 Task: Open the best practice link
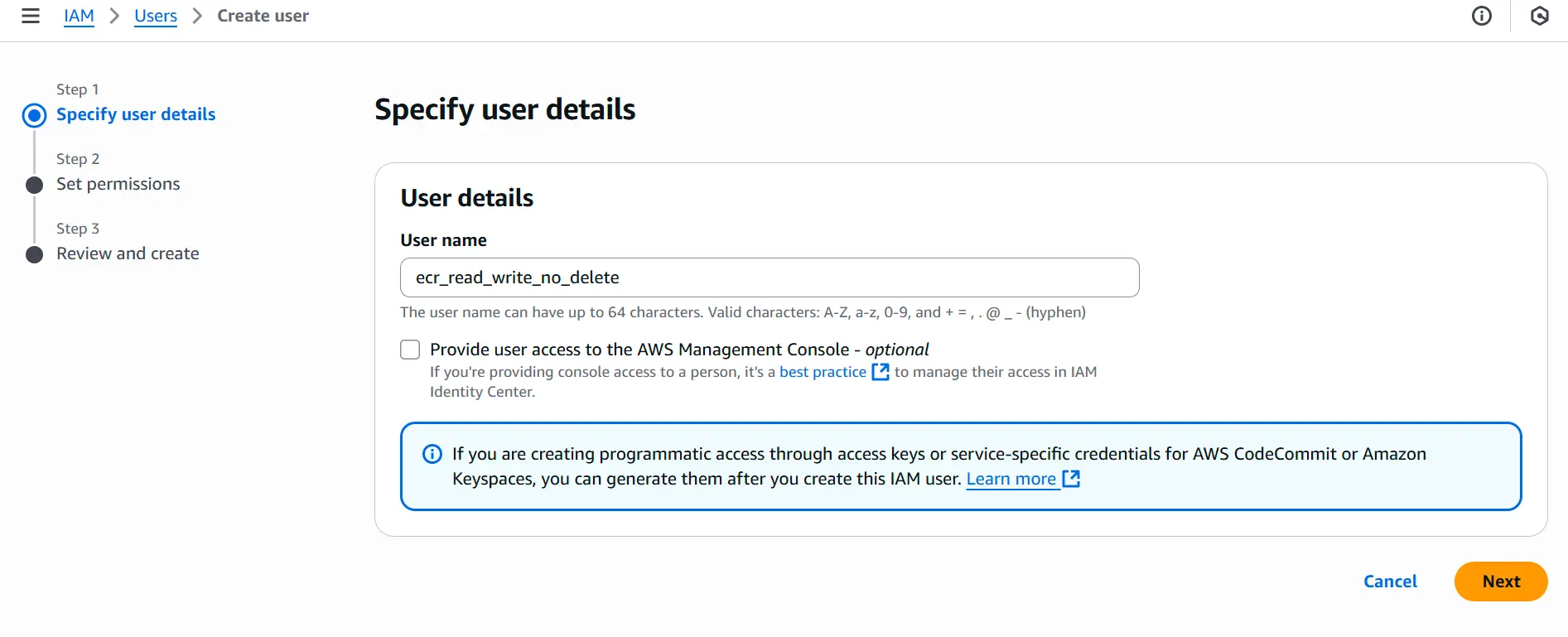823,372
